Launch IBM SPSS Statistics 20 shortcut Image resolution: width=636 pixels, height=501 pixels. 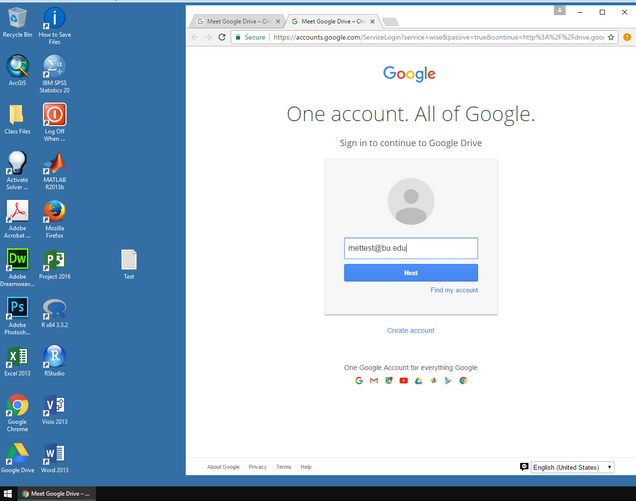(x=54, y=74)
